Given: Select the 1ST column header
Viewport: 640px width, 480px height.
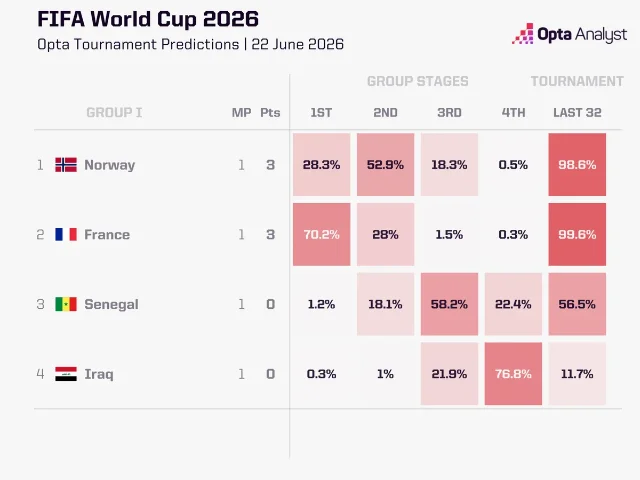Looking at the screenshot, I should point(321,113).
